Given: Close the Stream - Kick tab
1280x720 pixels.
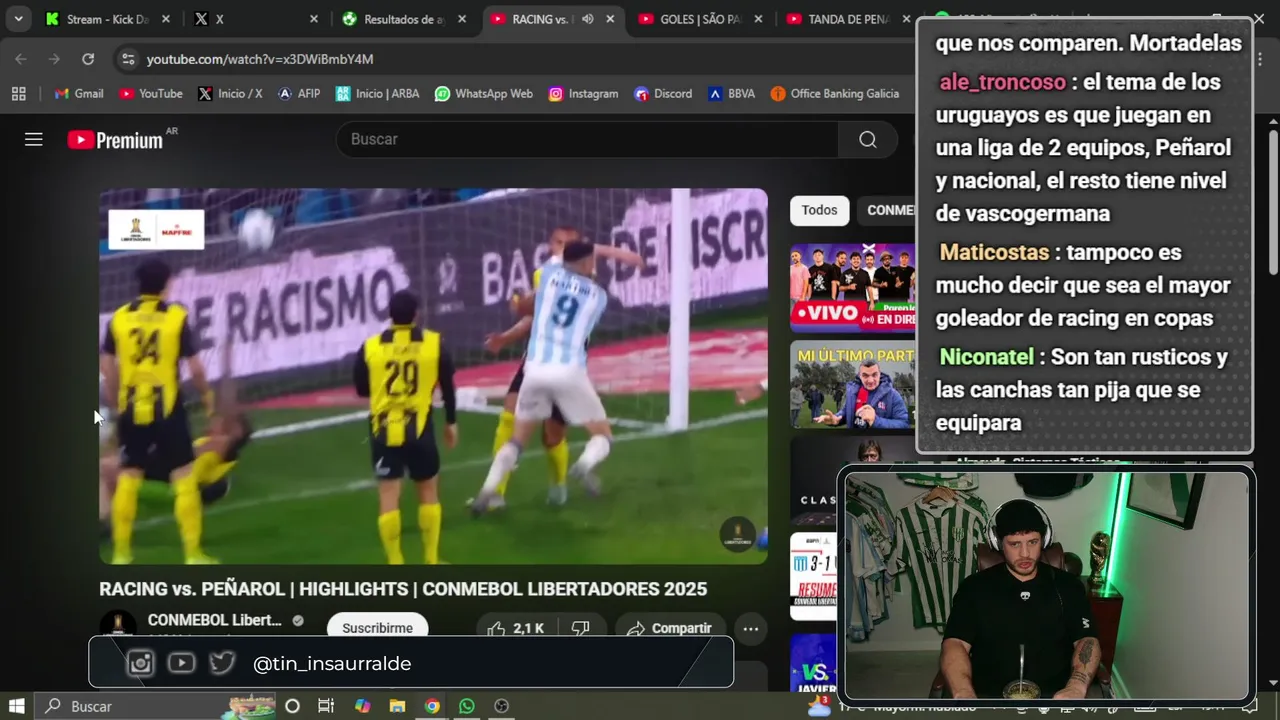Looking at the screenshot, I should (x=166, y=19).
